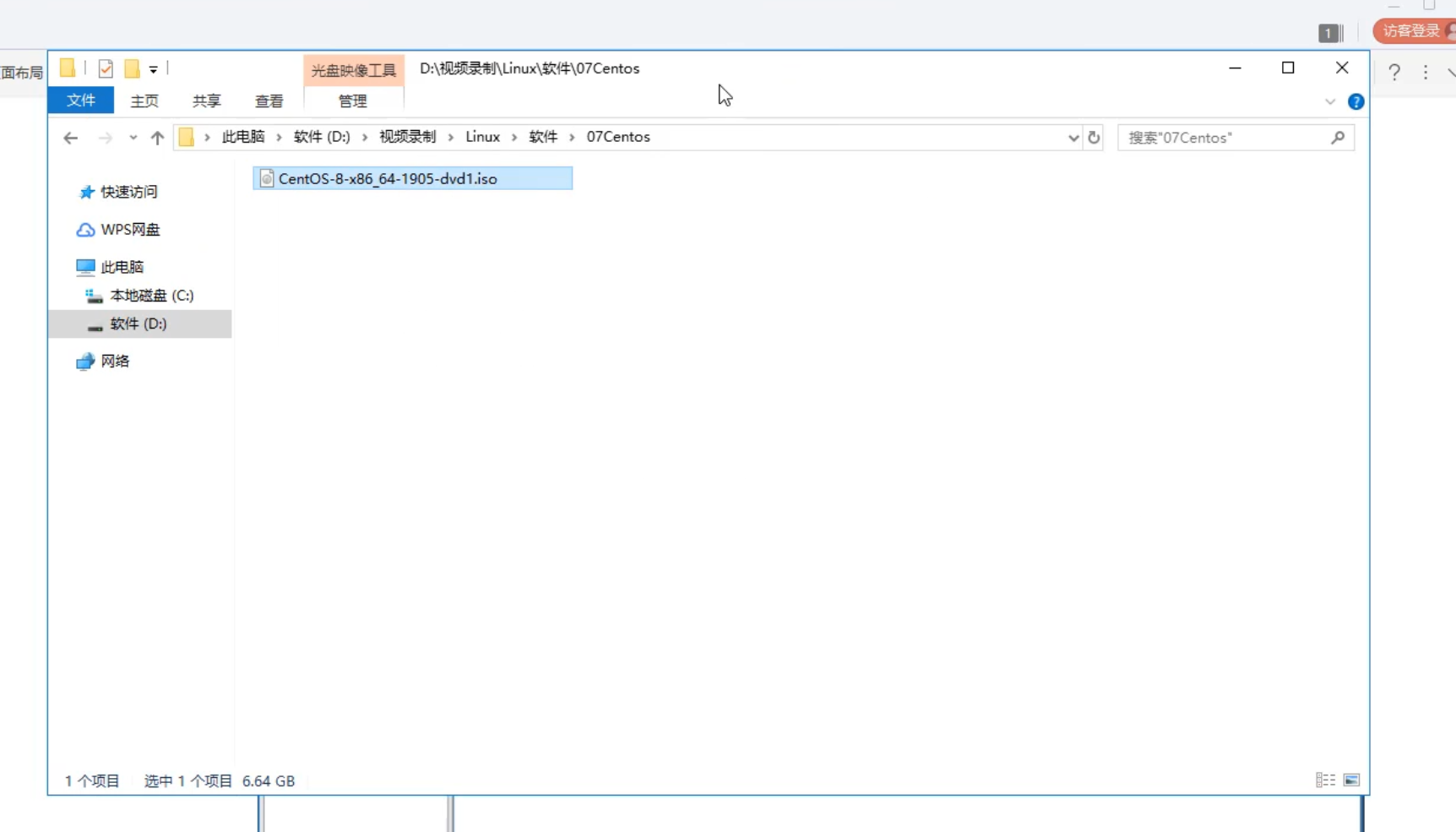
Task: Go forward with the forward arrow
Action: pyautogui.click(x=106, y=138)
